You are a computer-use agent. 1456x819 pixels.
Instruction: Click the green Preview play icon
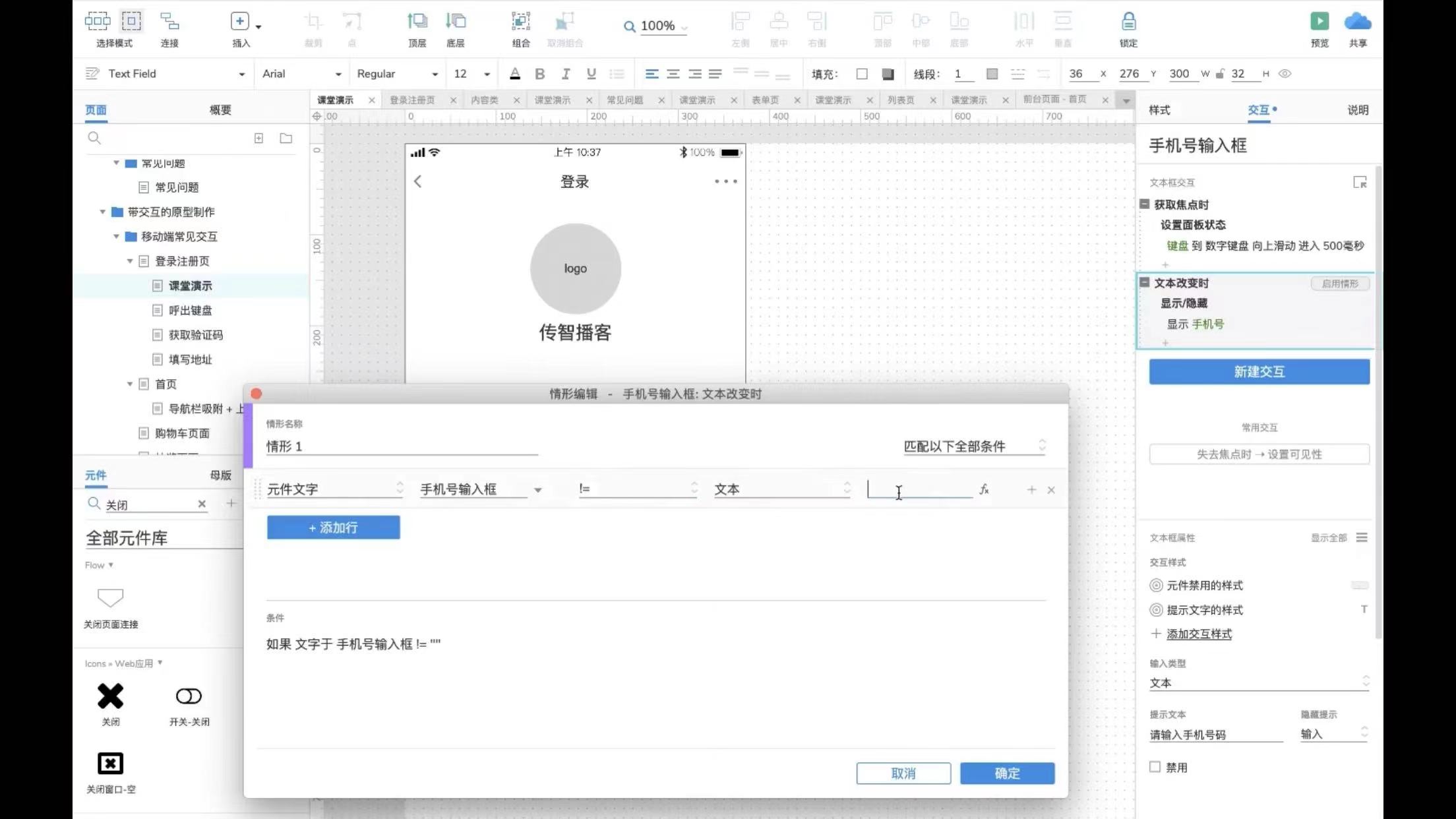1319,22
